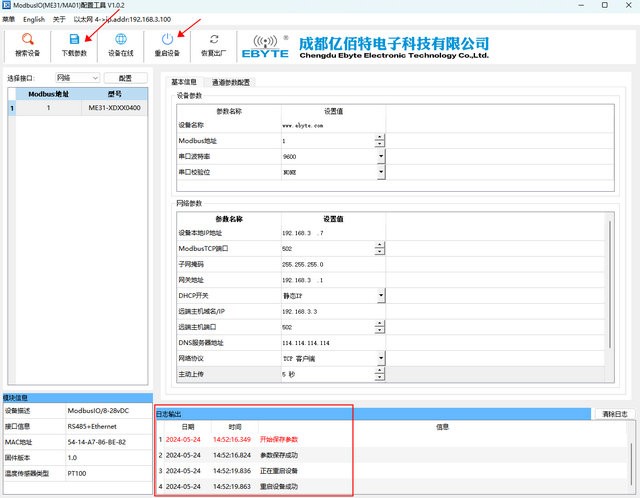Click the 远端主机端口 502 spinner
Screen dimensions: 640x498
tap(380, 327)
